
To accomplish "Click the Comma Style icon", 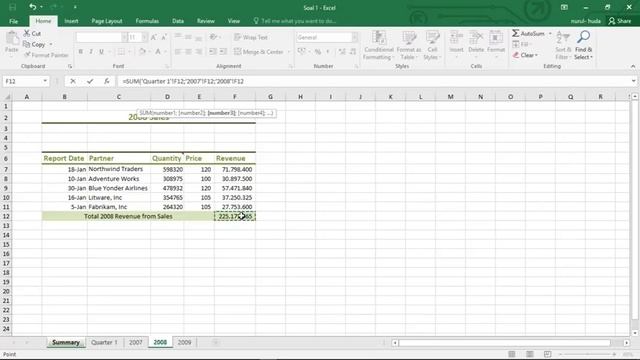I will (x=327, y=52).
